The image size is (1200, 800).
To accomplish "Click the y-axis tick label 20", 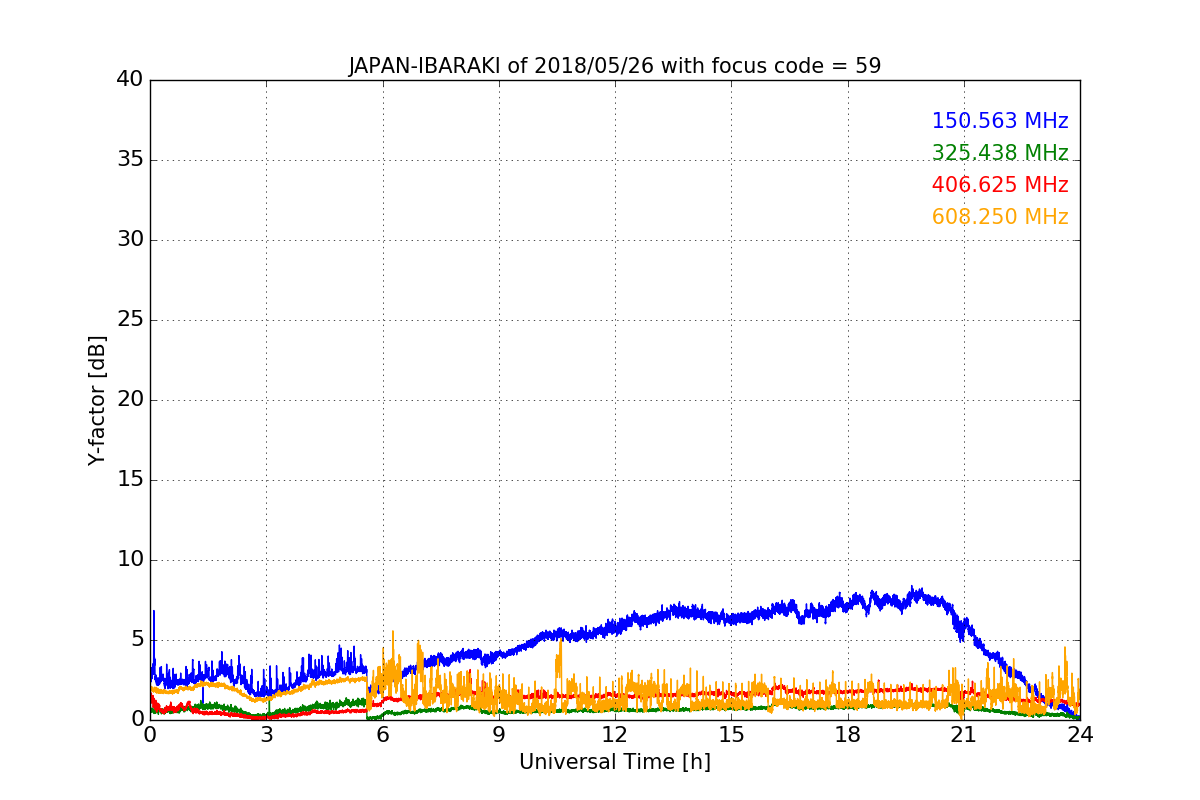I will [x=130, y=400].
